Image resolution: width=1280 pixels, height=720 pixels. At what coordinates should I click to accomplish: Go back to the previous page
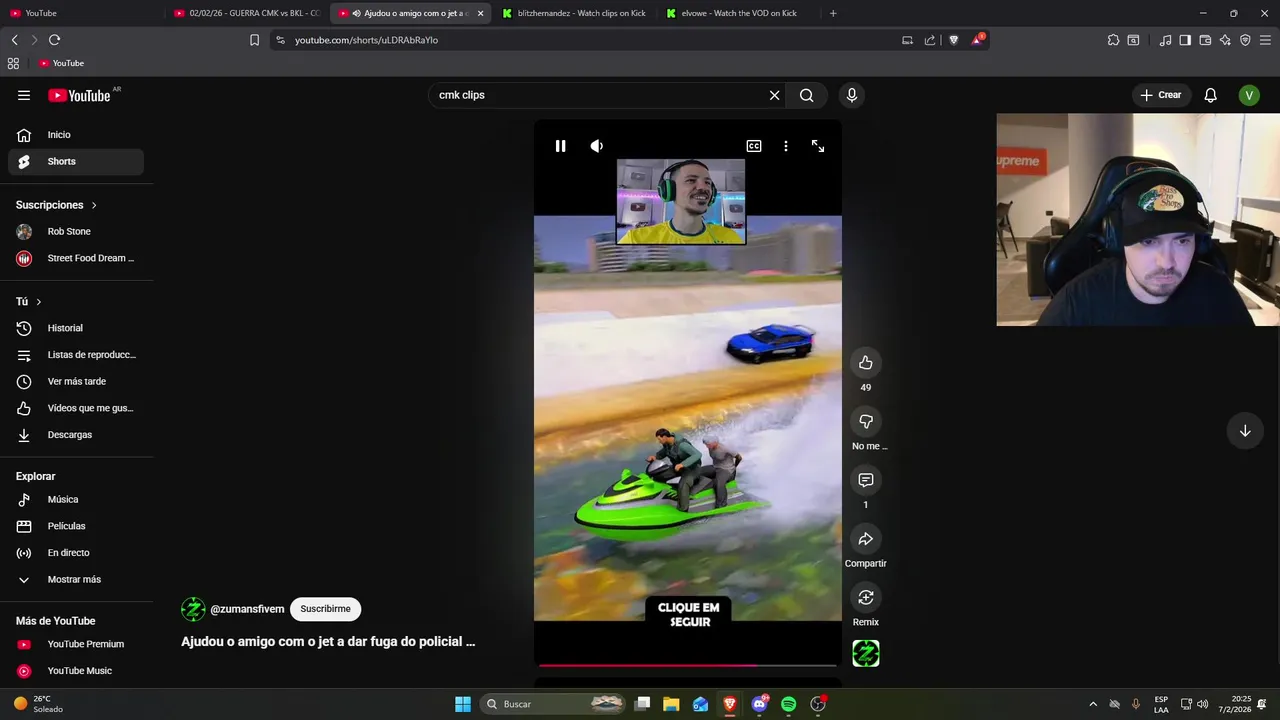[x=14, y=40]
